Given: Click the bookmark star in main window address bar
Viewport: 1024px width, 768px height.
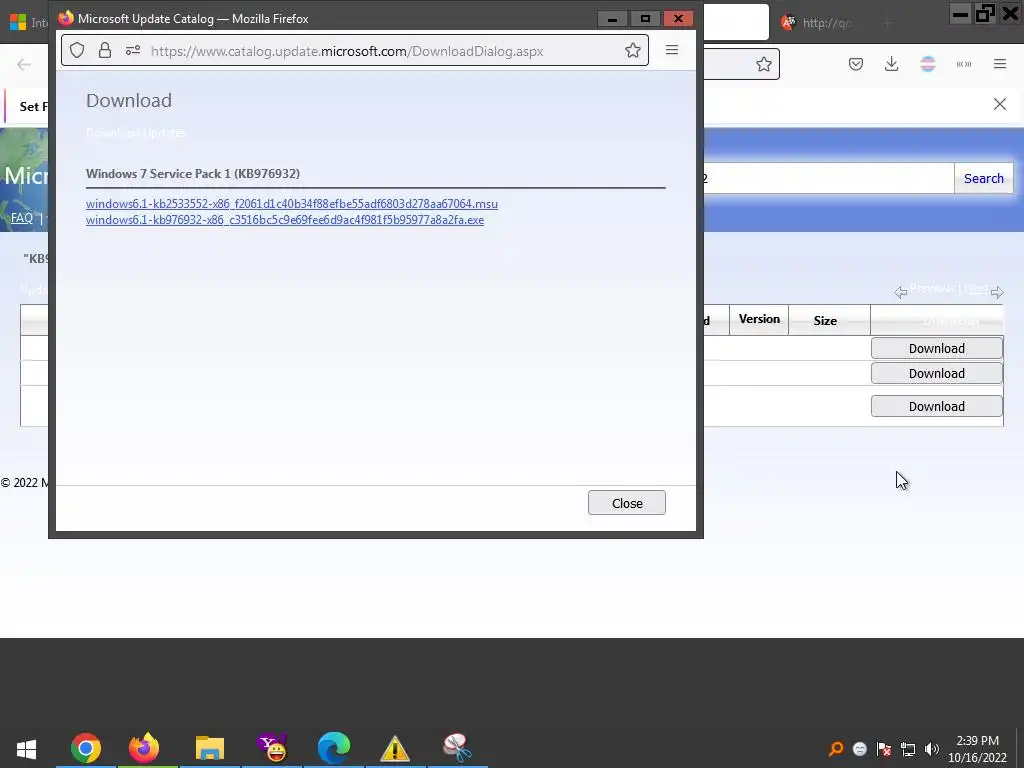Looking at the screenshot, I should click(763, 64).
